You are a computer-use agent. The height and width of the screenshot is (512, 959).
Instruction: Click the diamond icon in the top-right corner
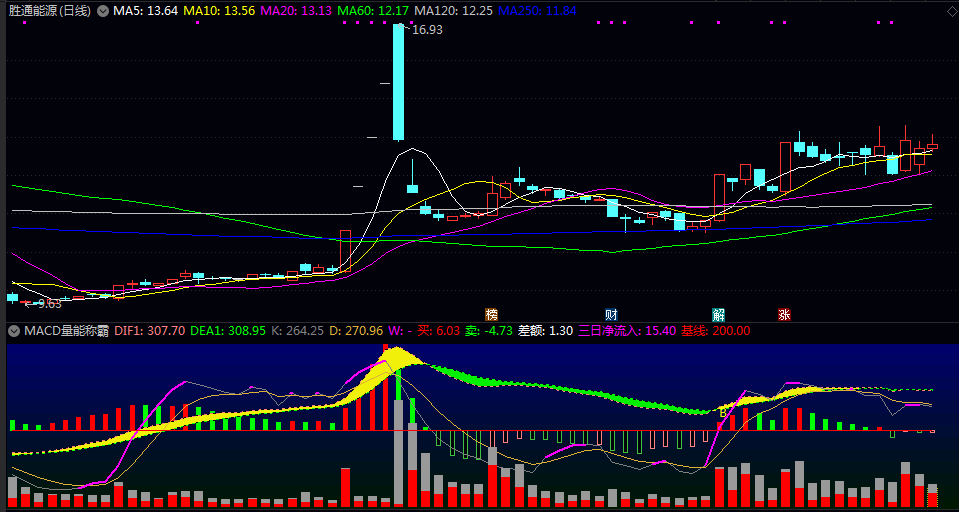950,11
